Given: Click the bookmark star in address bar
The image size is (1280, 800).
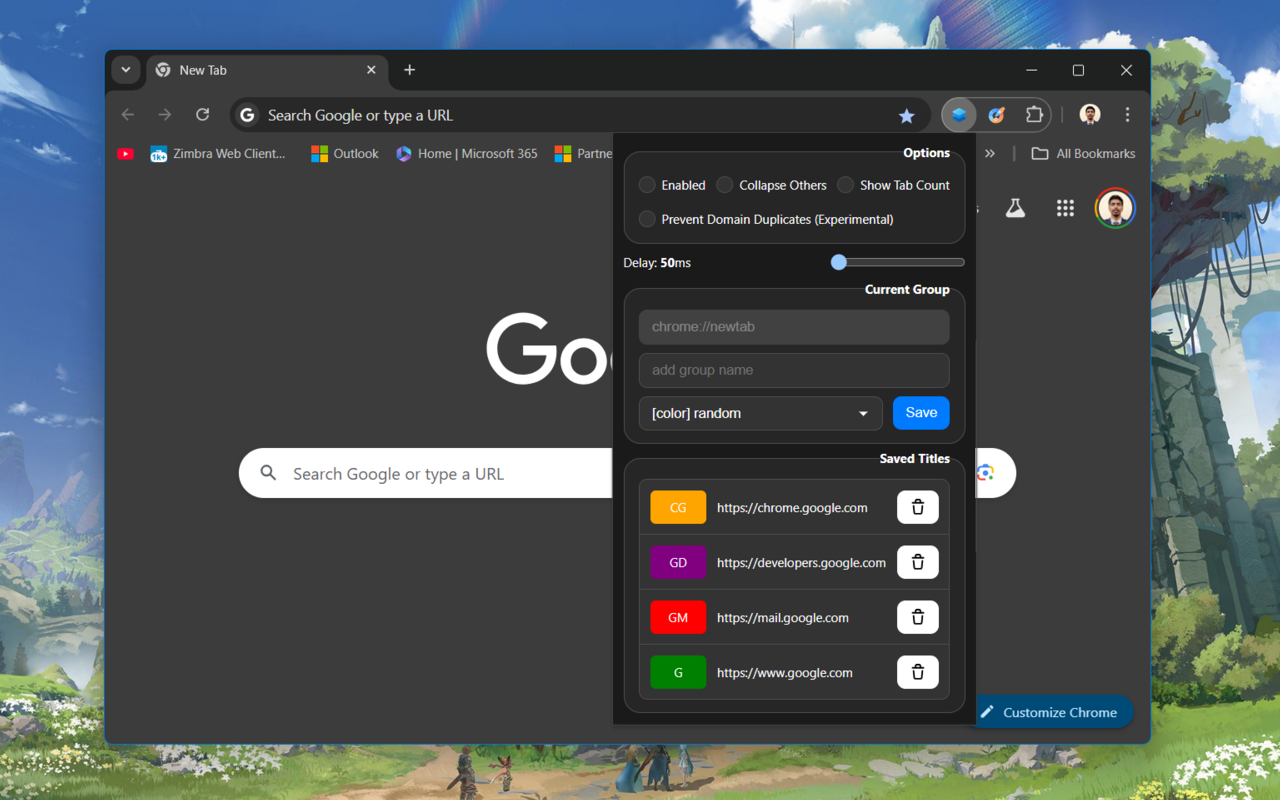Looking at the screenshot, I should click(x=906, y=116).
